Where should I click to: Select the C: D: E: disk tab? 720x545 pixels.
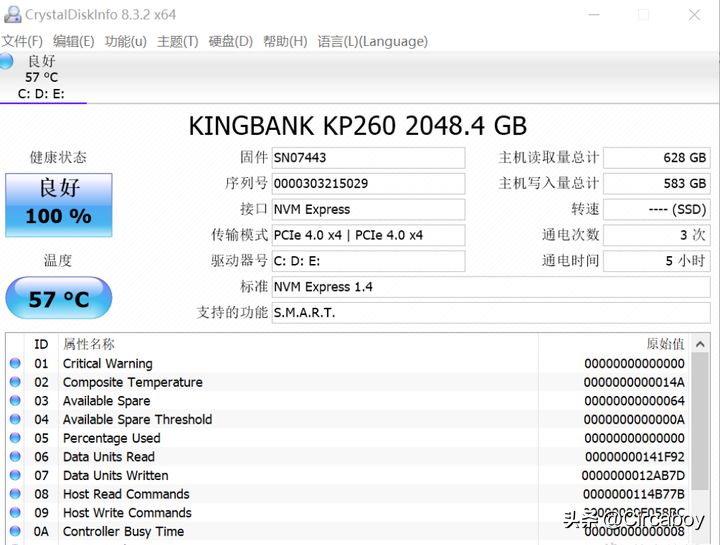[43, 93]
